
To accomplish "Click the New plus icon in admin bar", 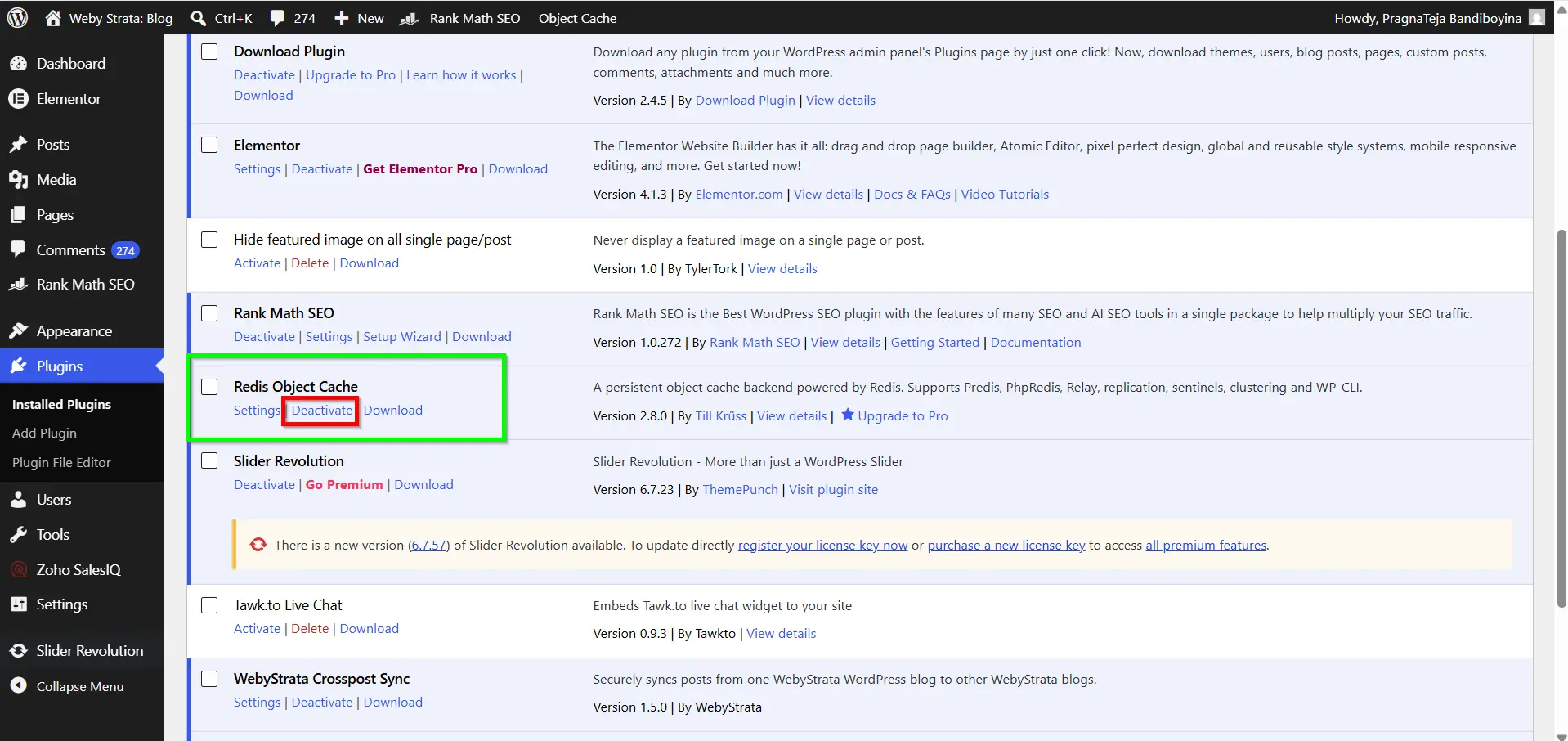I will (342, 18).
